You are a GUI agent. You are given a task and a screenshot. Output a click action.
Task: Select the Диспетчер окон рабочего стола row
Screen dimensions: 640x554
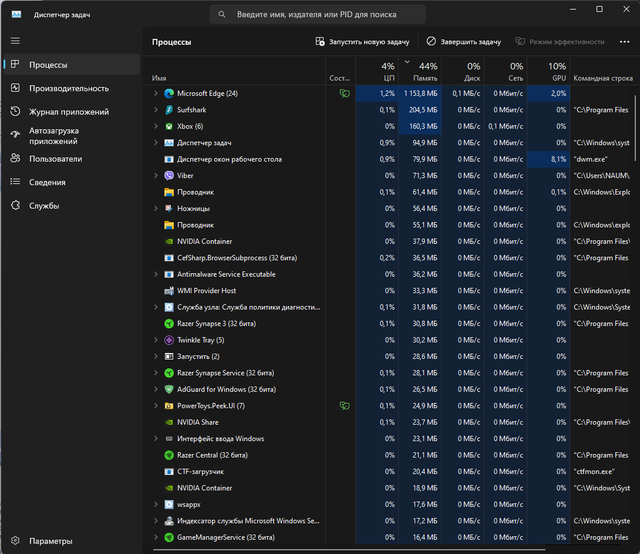pyautogui.click(x=388, y=159)
